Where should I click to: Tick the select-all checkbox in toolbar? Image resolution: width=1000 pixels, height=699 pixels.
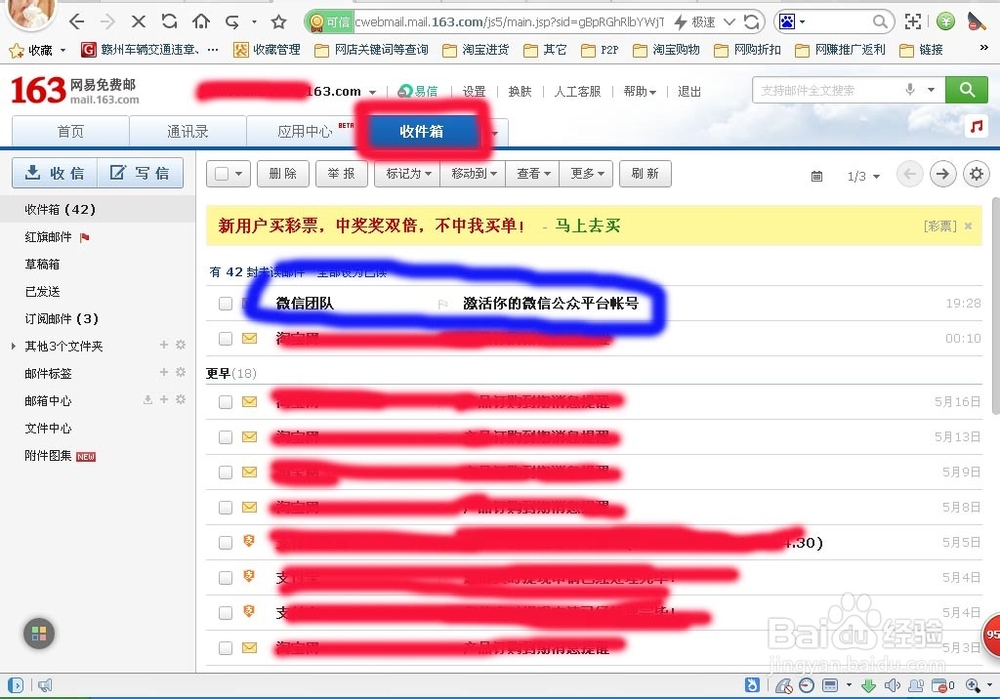point(222,173)
